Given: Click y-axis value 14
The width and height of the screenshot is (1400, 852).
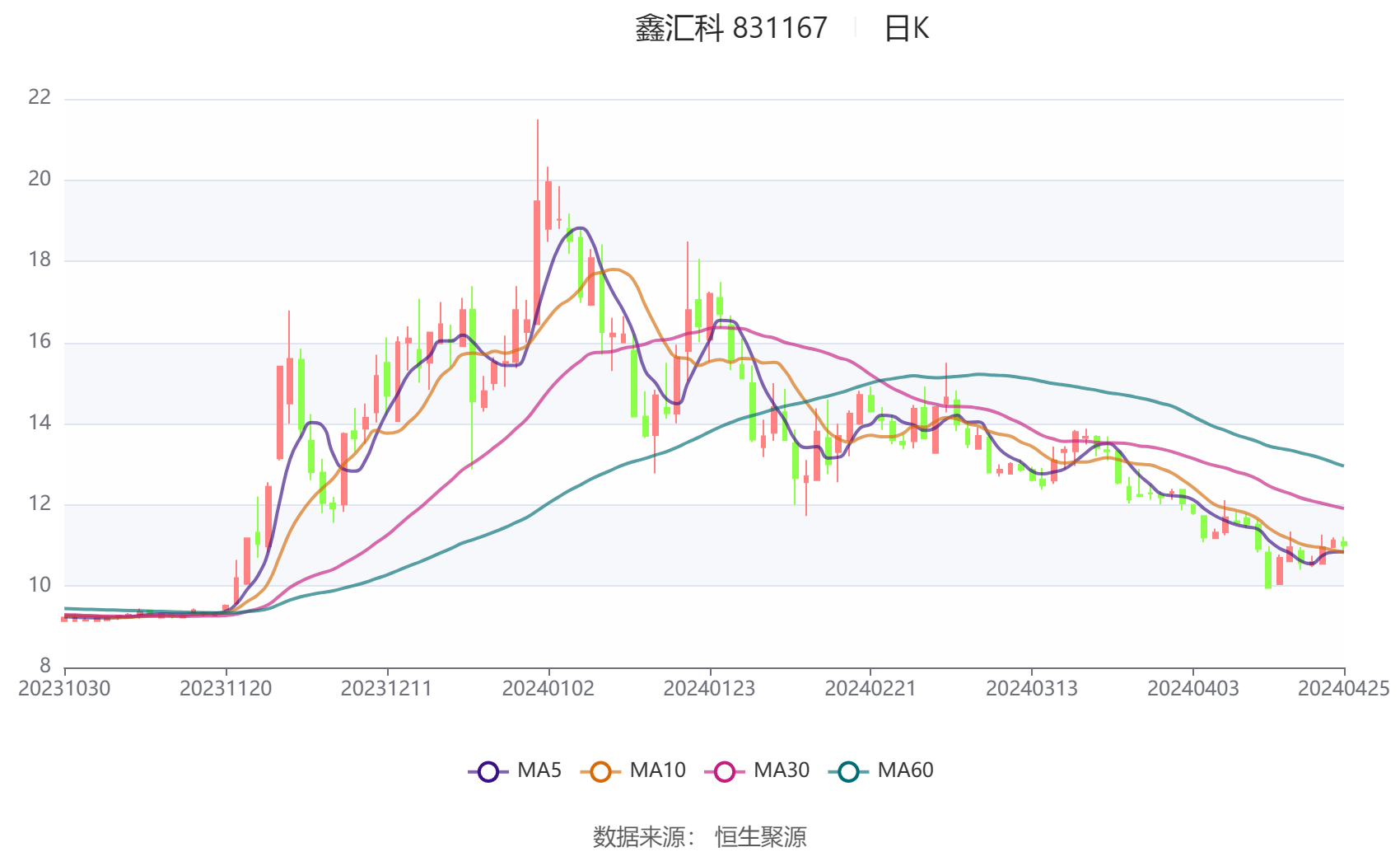Looking at the screenshot, I should (x=40, y=423).
